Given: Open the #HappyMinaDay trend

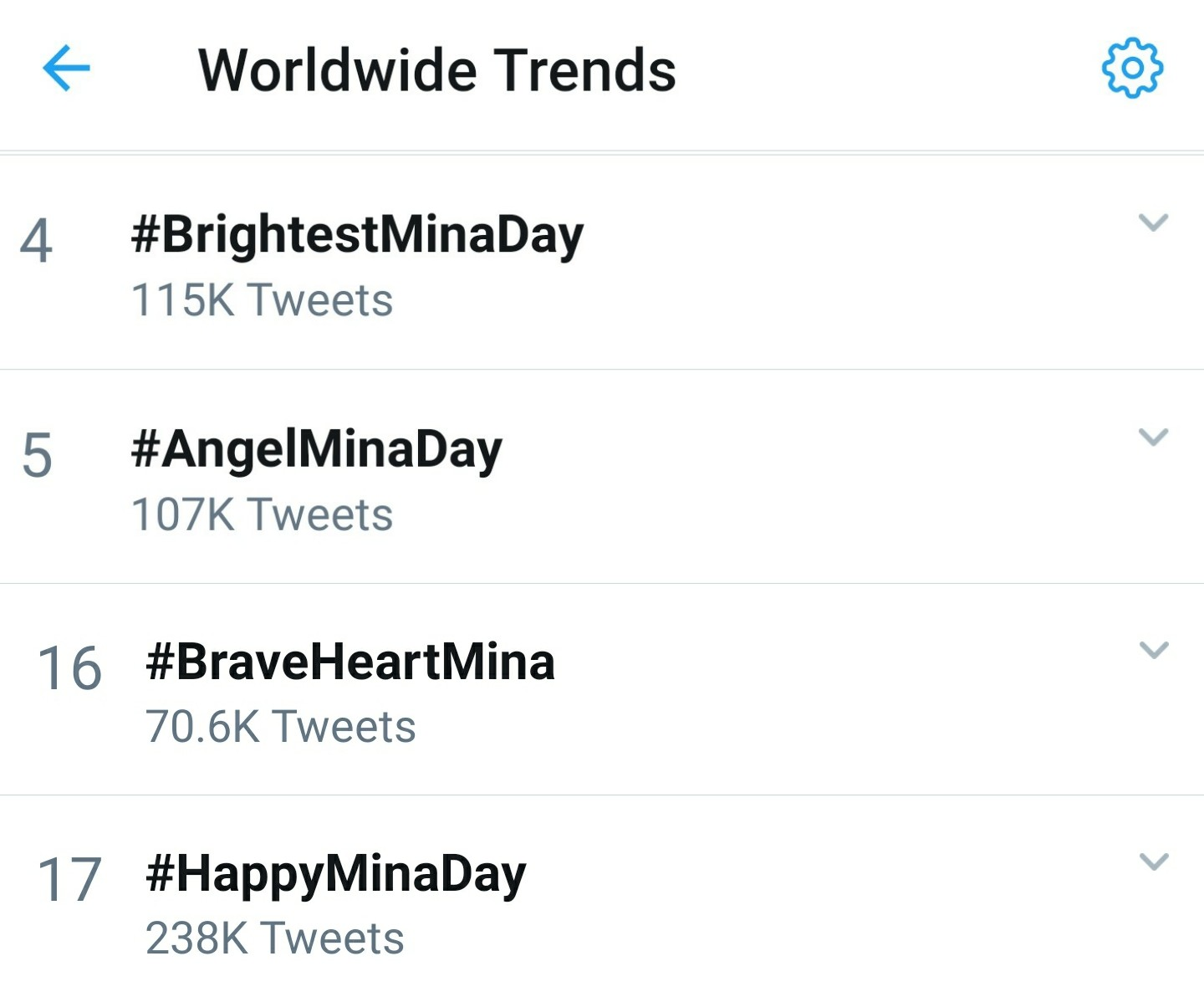Looking at the screenshot, I should pos(335,876).
